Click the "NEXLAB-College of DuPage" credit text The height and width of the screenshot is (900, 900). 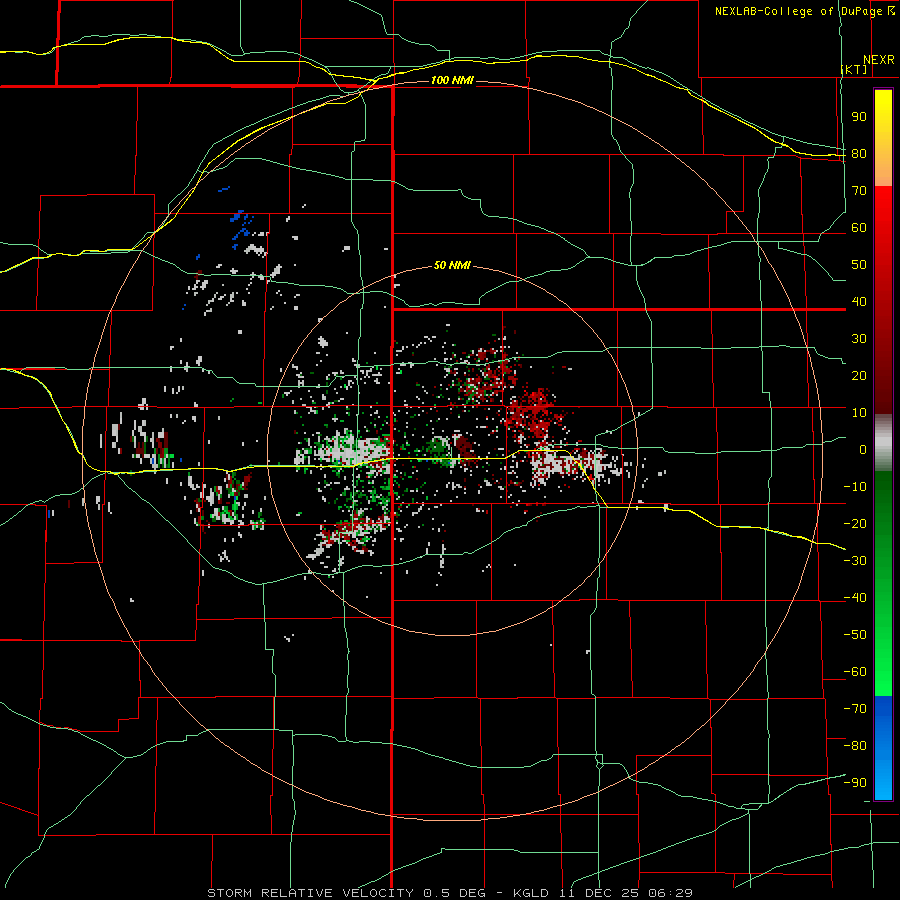point(800,11)
